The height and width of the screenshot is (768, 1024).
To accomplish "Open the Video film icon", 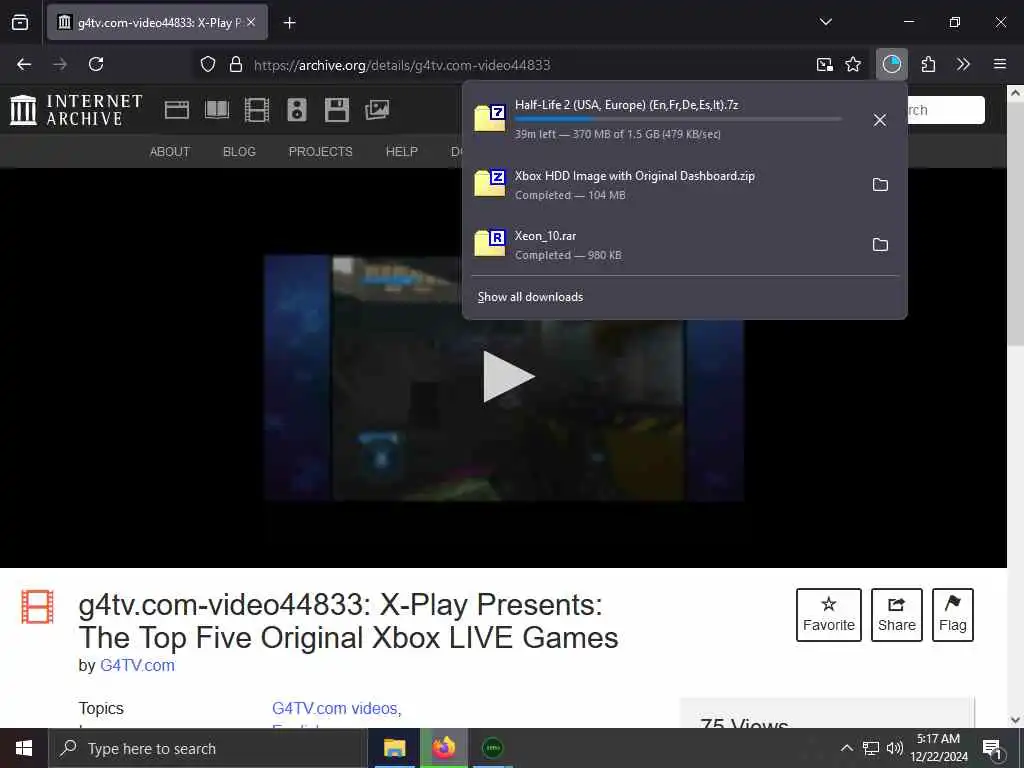I will tap(257, 110).
